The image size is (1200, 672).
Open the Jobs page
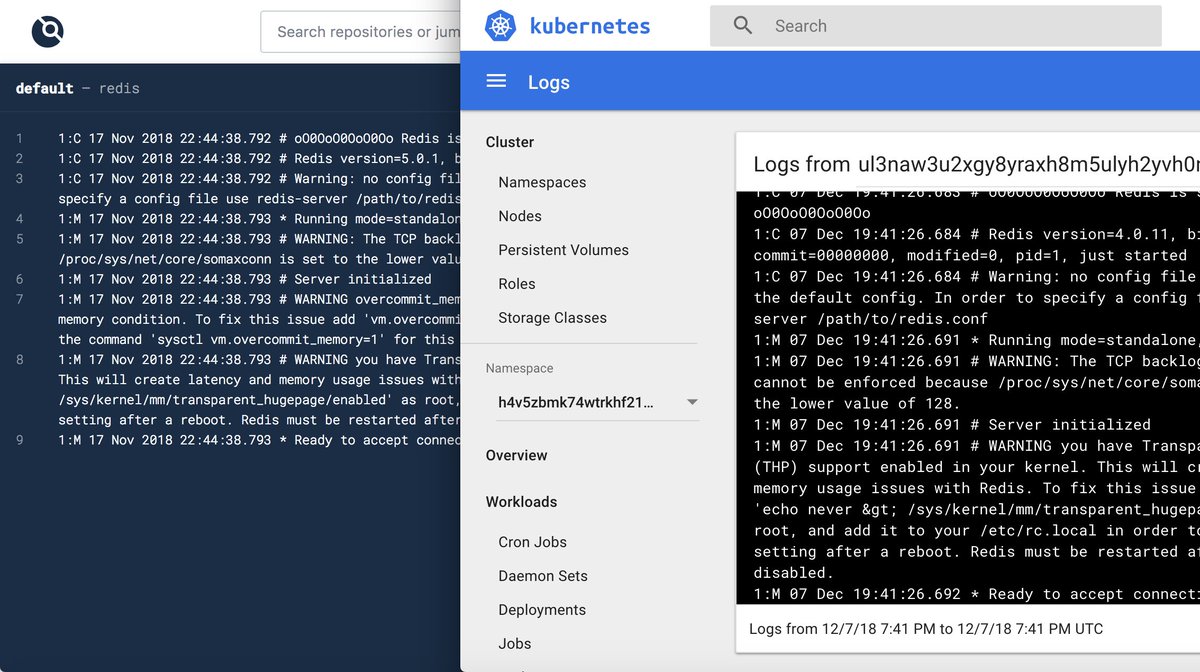tap(514, 643)
